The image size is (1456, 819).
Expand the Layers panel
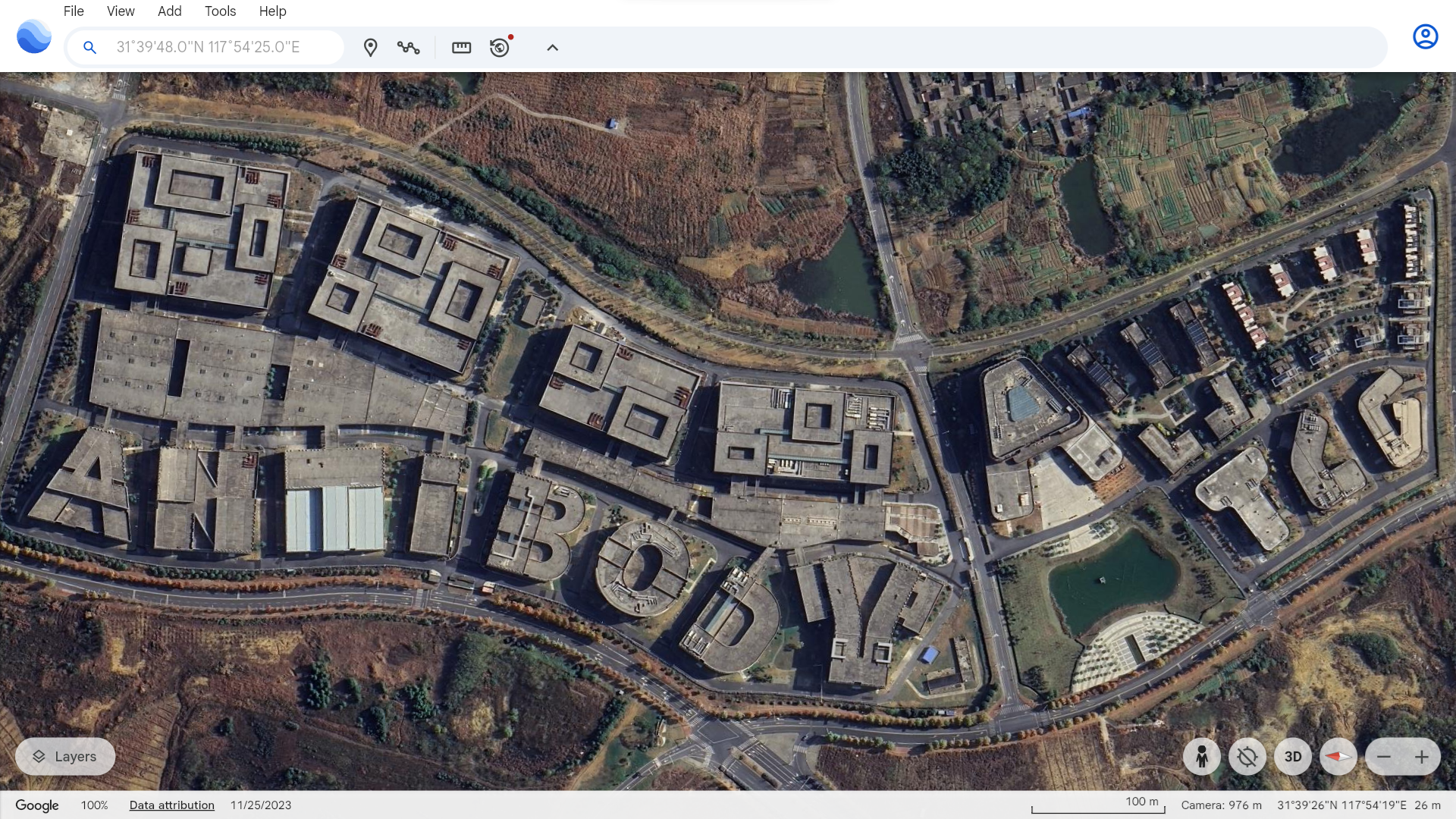(65, 757)
